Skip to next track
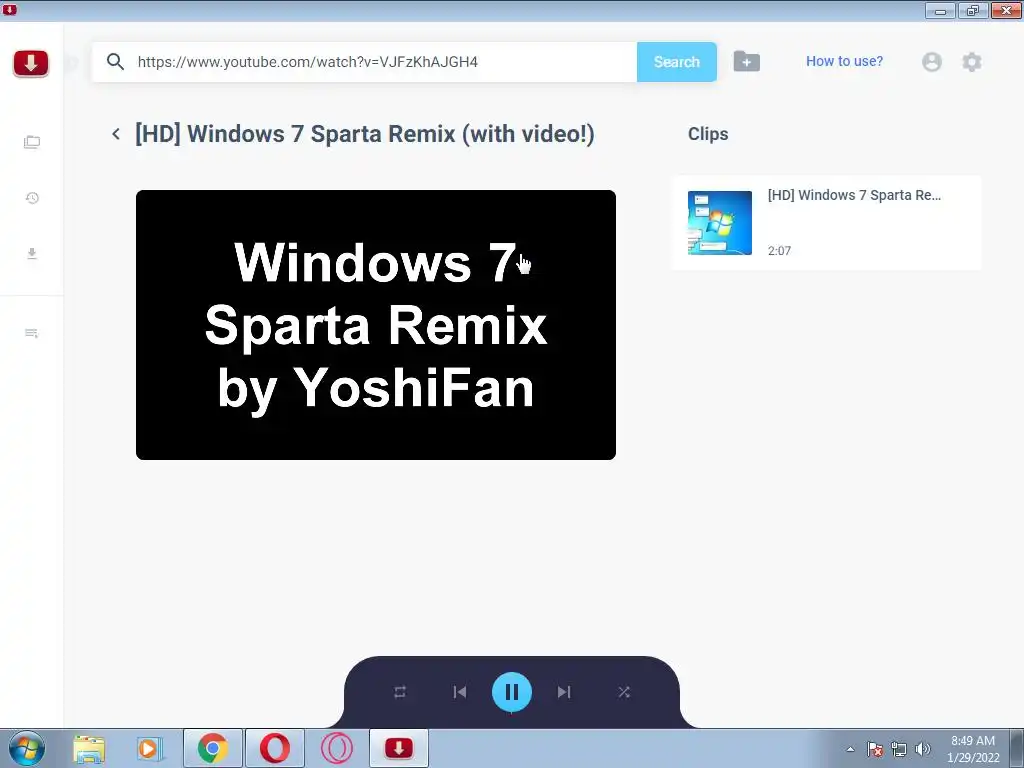The image size is (1024, 768). click(x=564, y=692)
